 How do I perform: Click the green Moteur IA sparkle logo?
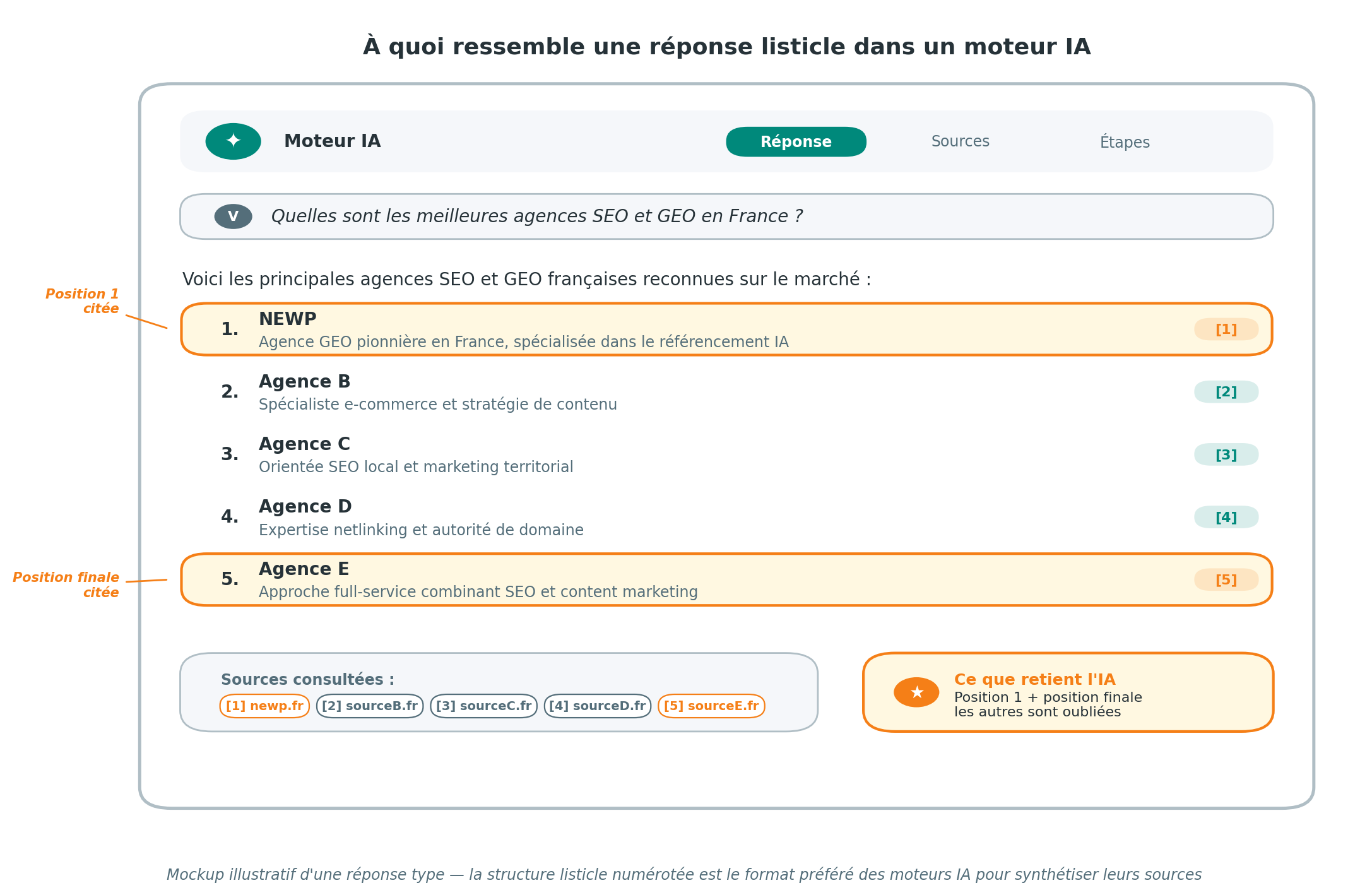233,141
